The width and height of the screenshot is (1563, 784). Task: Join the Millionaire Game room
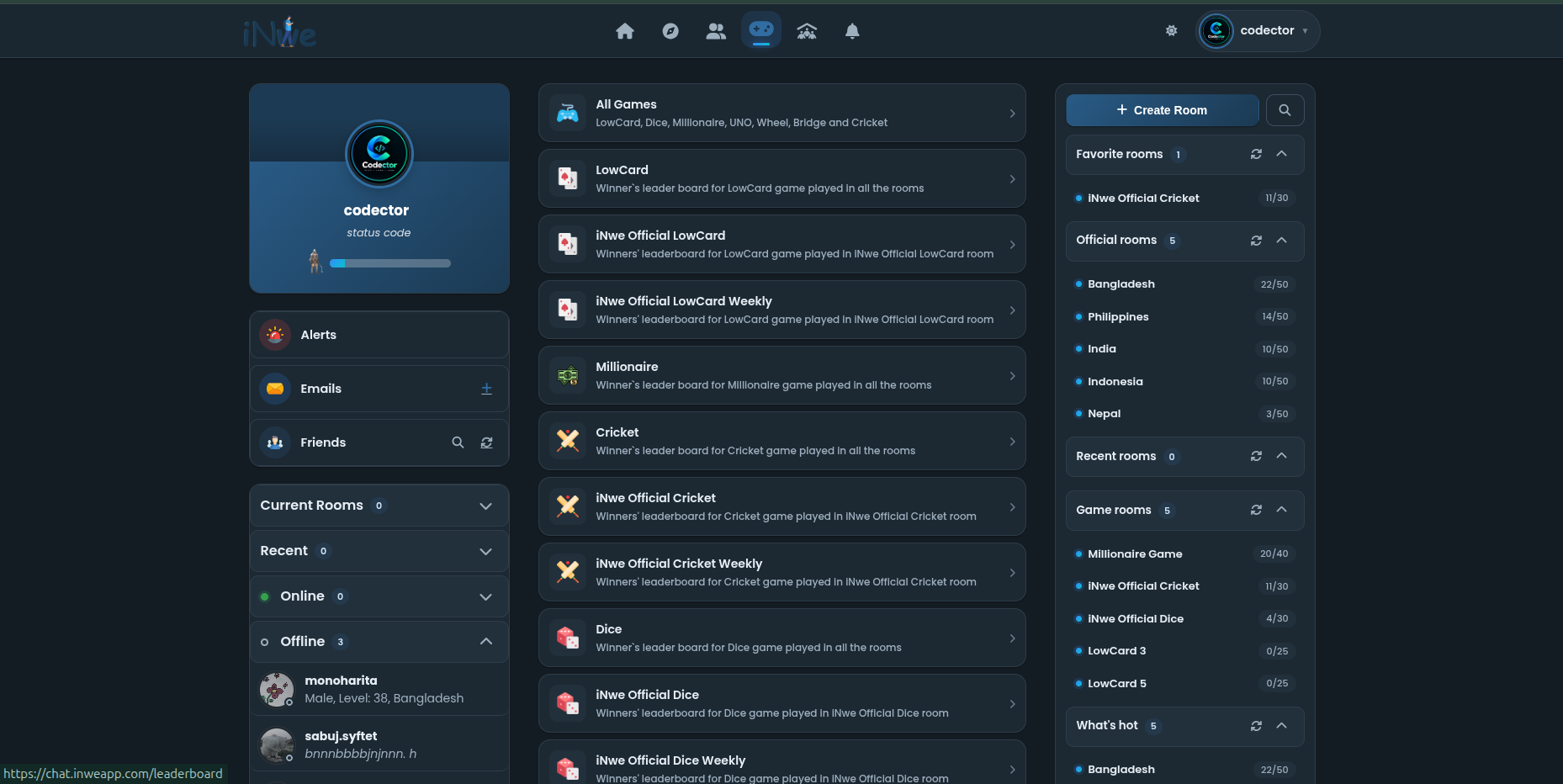pos(1184,554)
